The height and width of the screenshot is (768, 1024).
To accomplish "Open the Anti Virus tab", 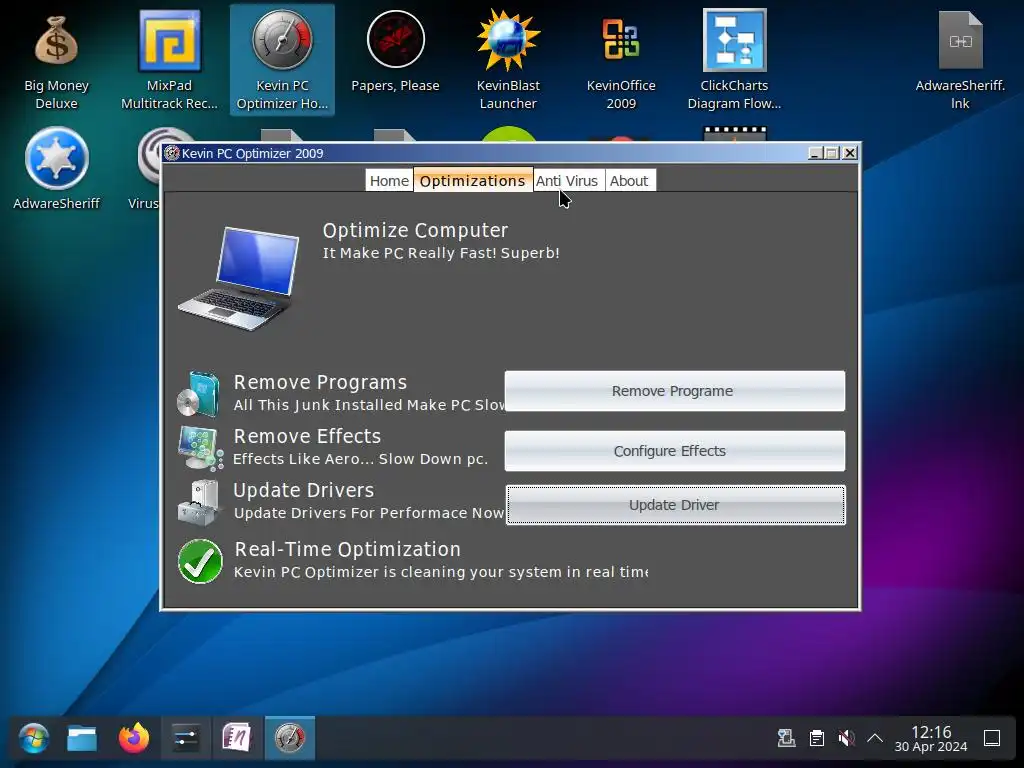I will coord(567,181).
